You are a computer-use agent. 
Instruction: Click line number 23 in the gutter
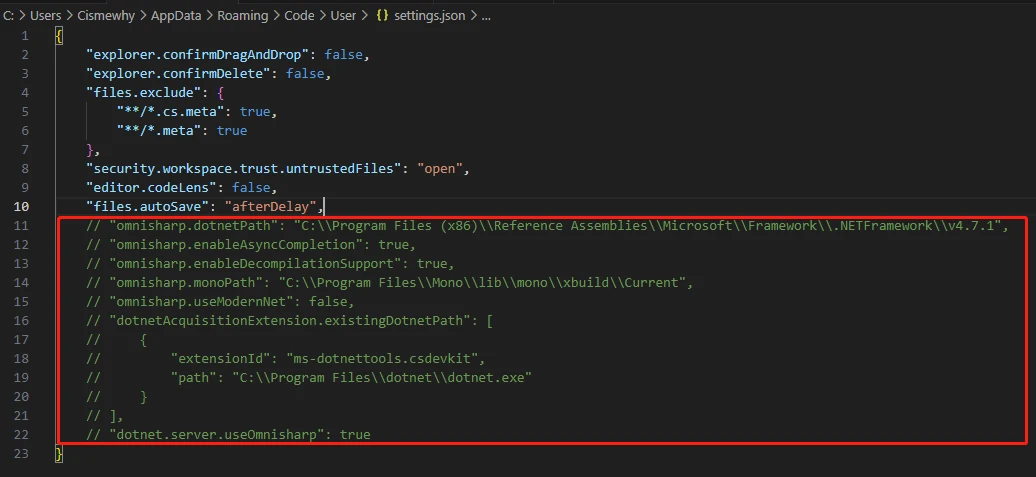pos(21,454)
